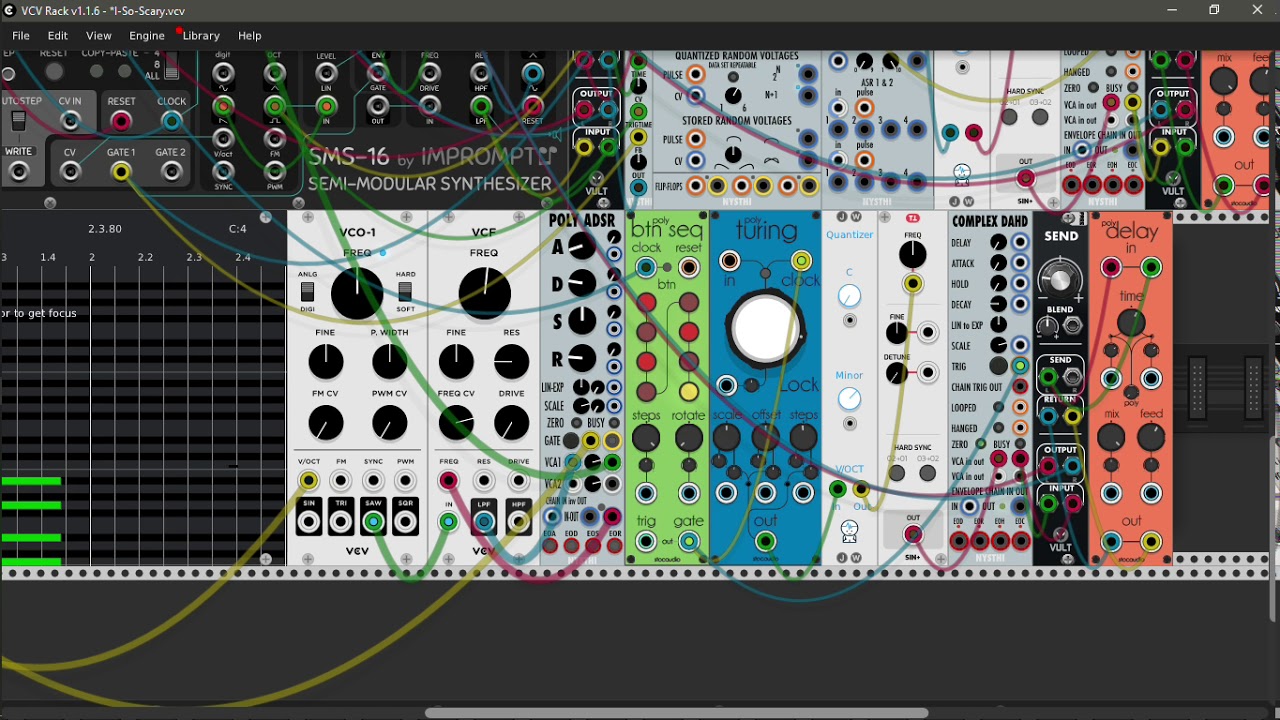Flip the VCO-1 HARD/SOFT sync switch
1280x720 pixels.
coord(405,292)
